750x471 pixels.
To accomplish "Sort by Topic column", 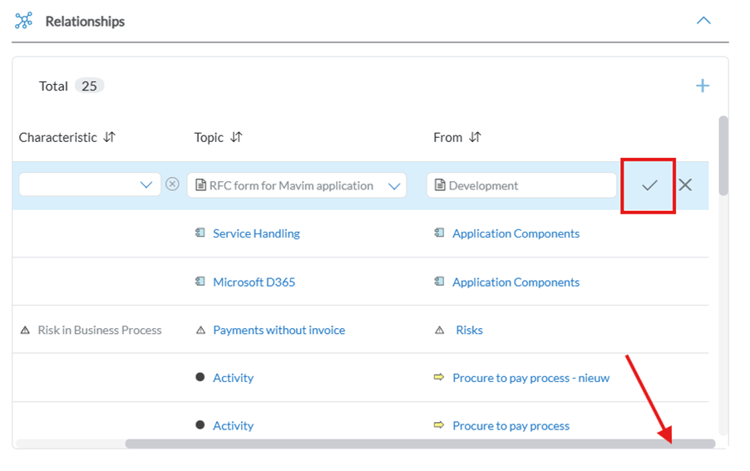I will pos(236,138).
